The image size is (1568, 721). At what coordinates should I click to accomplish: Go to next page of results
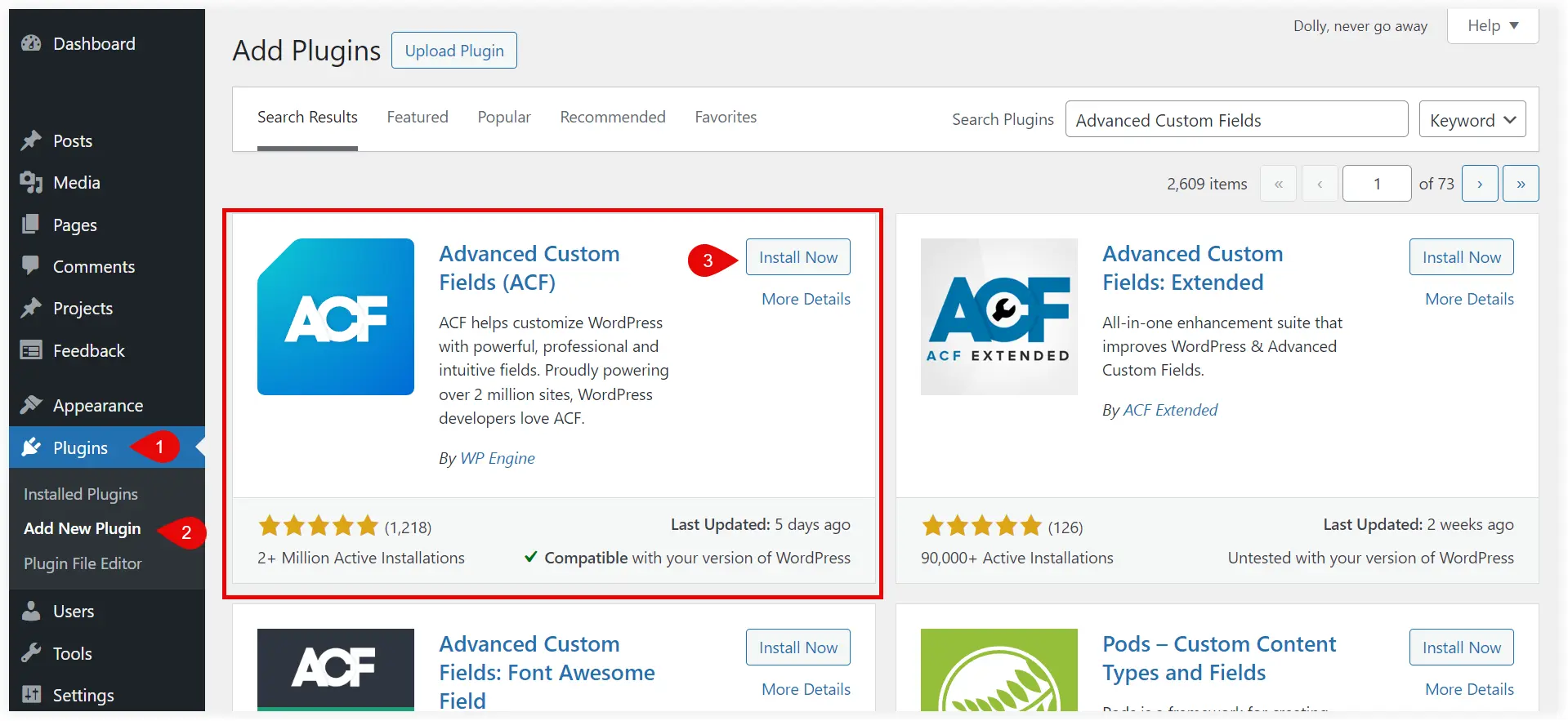point(1480,184)
